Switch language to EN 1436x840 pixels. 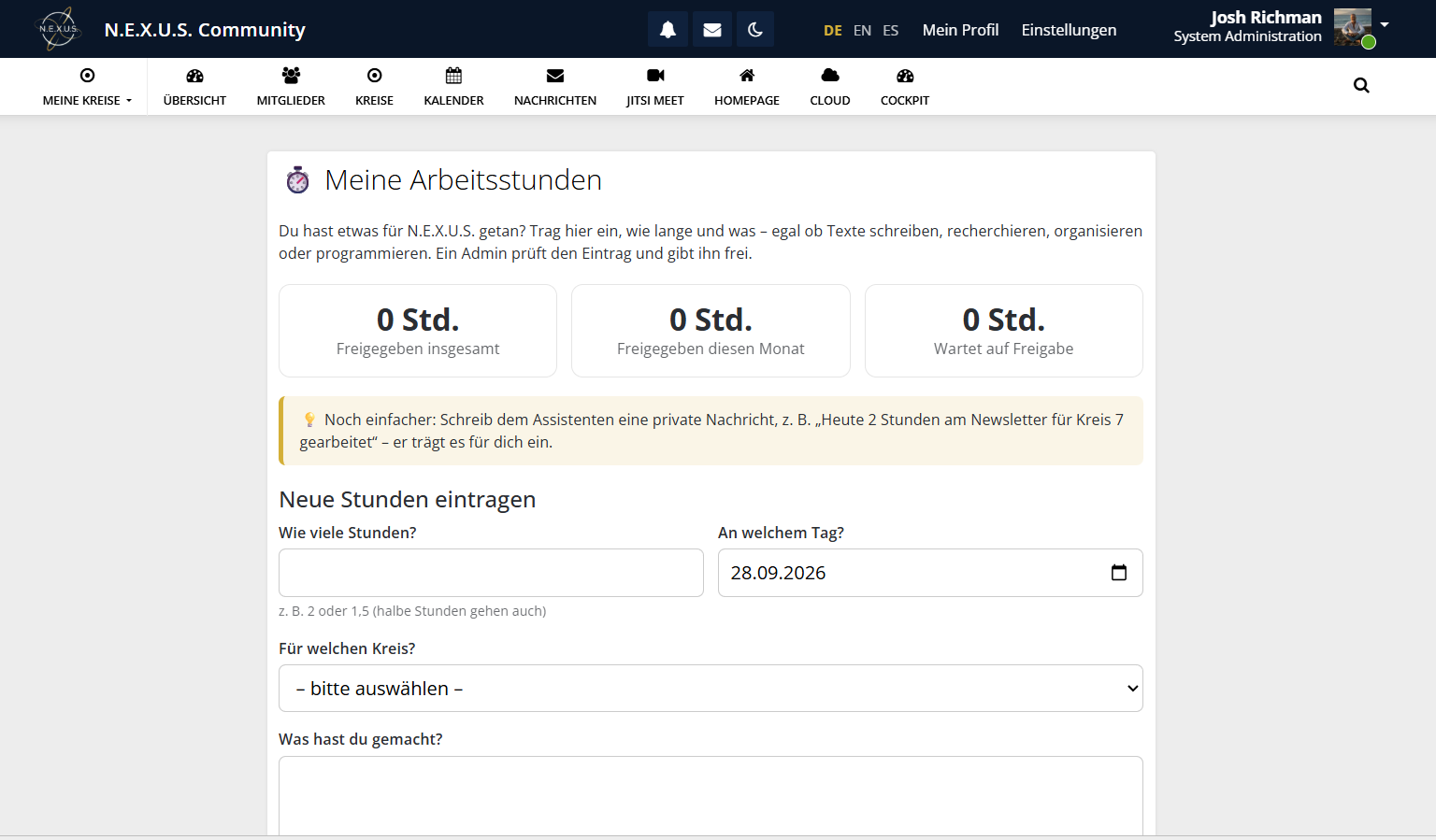pyautogui.click(x=862, y=31)
